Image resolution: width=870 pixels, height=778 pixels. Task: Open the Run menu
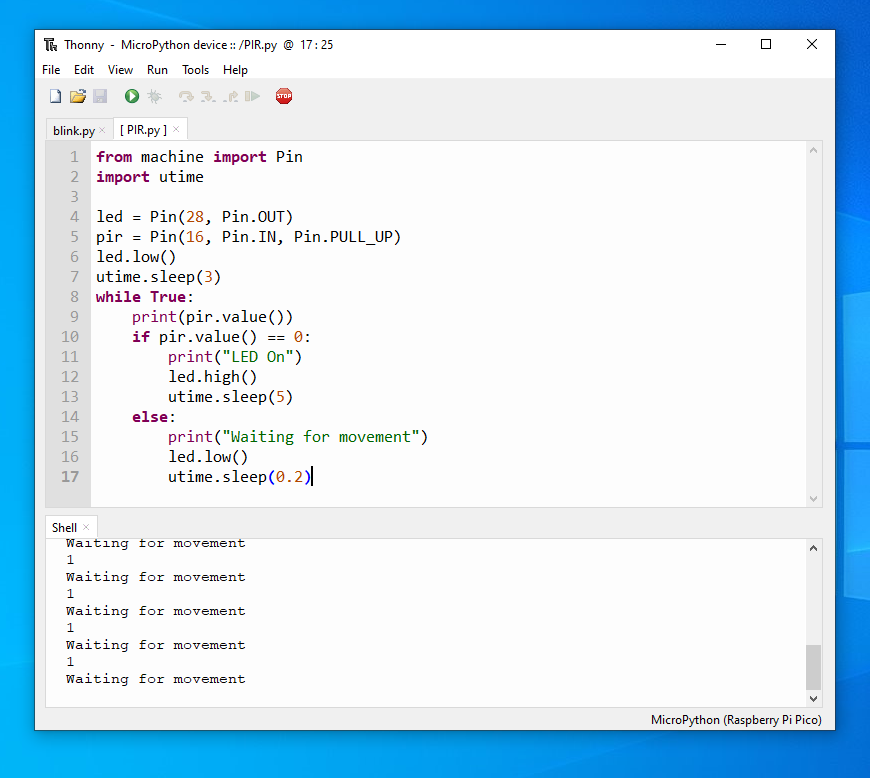click(157, 70)
